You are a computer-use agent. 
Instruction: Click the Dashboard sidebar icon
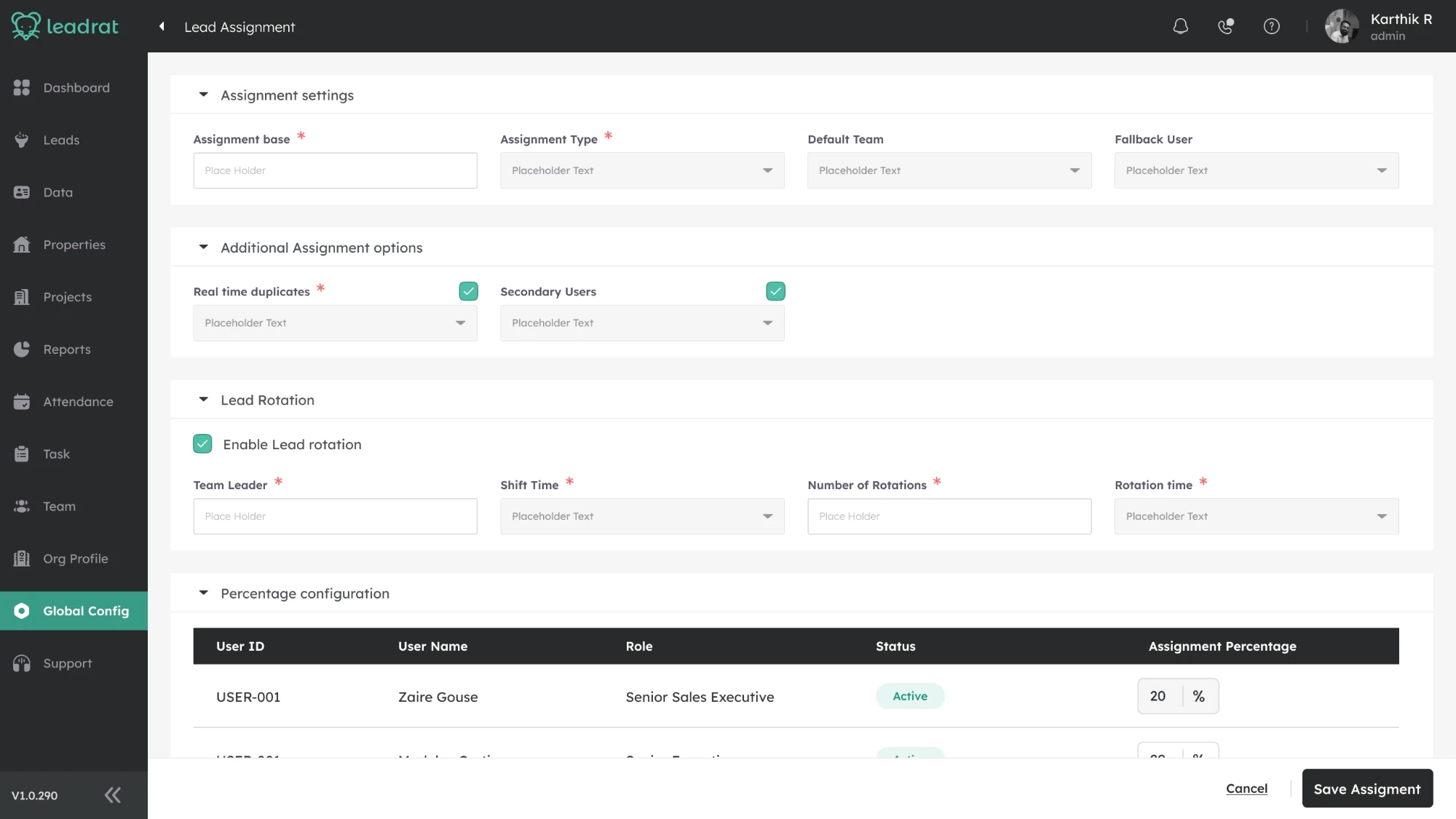coord(22,87)
